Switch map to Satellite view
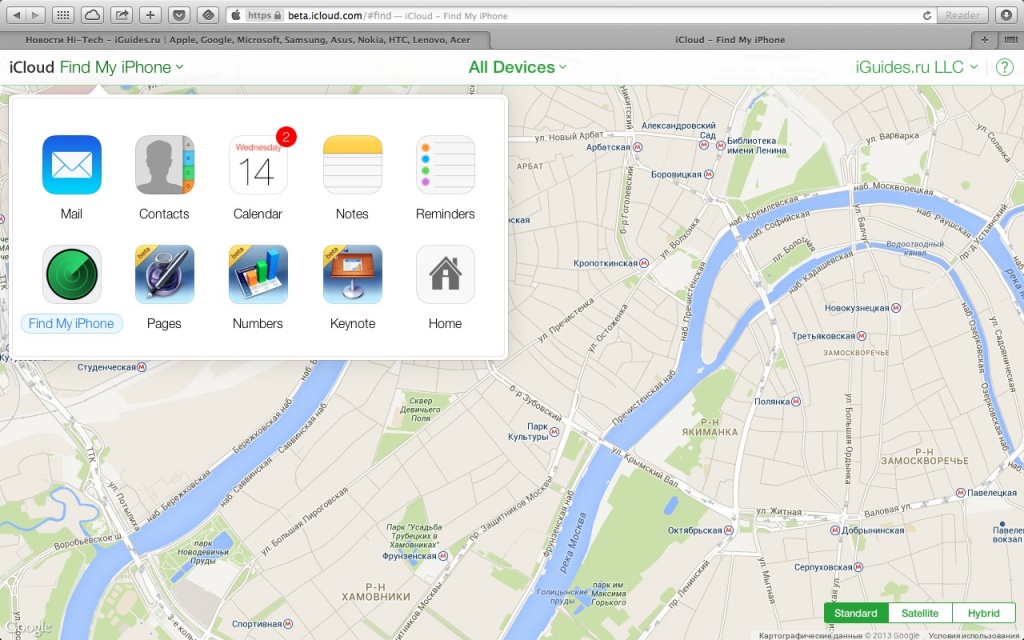This screenshot has width=1024, height=640. tap(920, 613)
